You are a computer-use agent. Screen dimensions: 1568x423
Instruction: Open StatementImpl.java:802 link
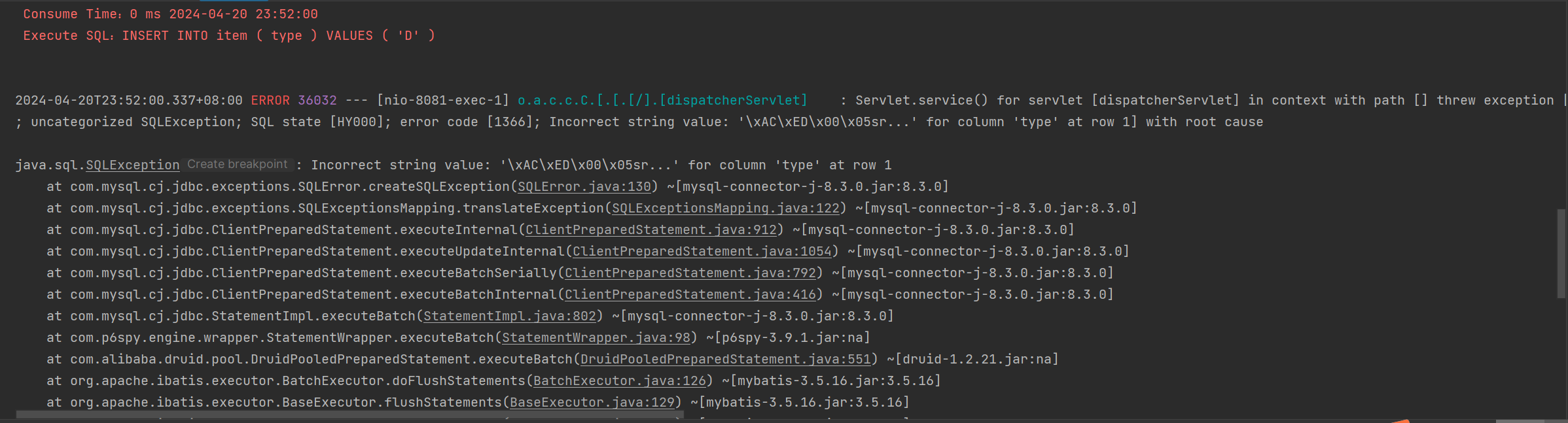pyautogui.click(x=510, y=316)
